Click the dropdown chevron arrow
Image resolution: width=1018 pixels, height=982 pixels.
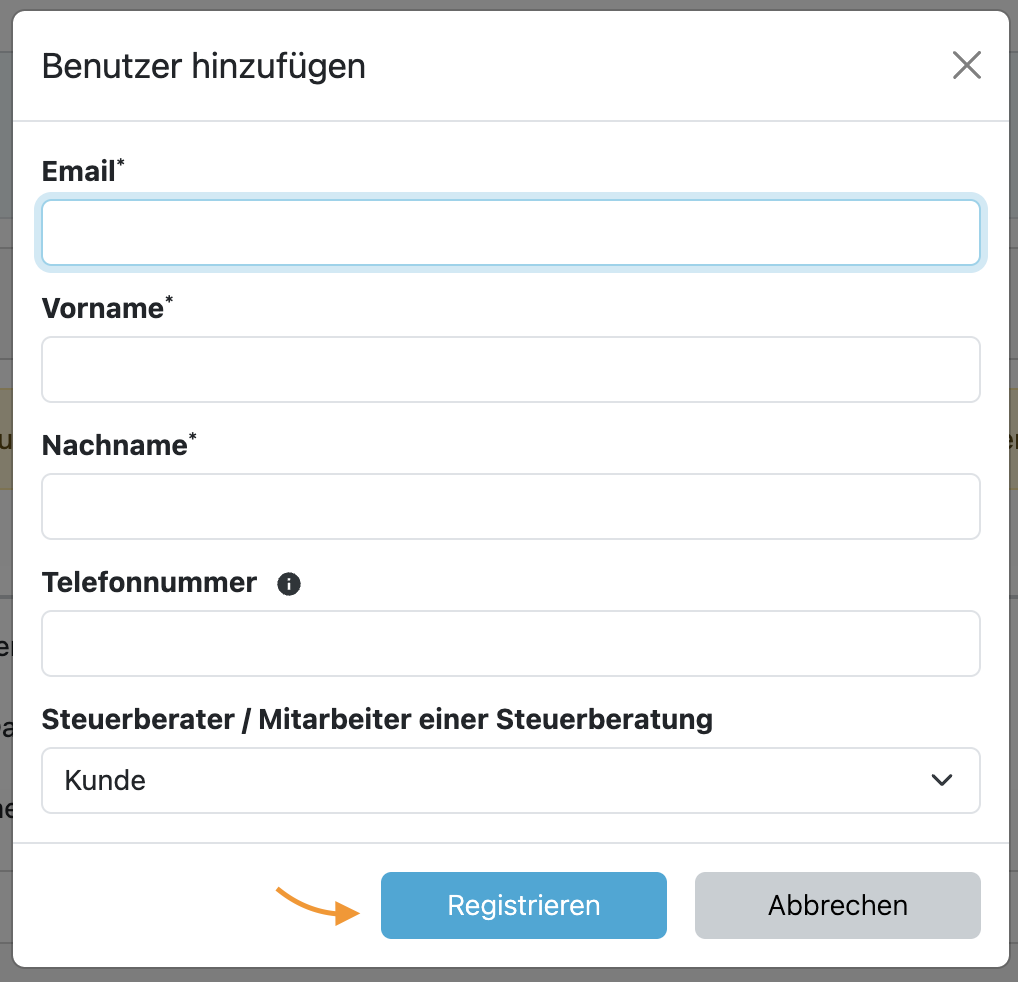[x=941, y=780]
